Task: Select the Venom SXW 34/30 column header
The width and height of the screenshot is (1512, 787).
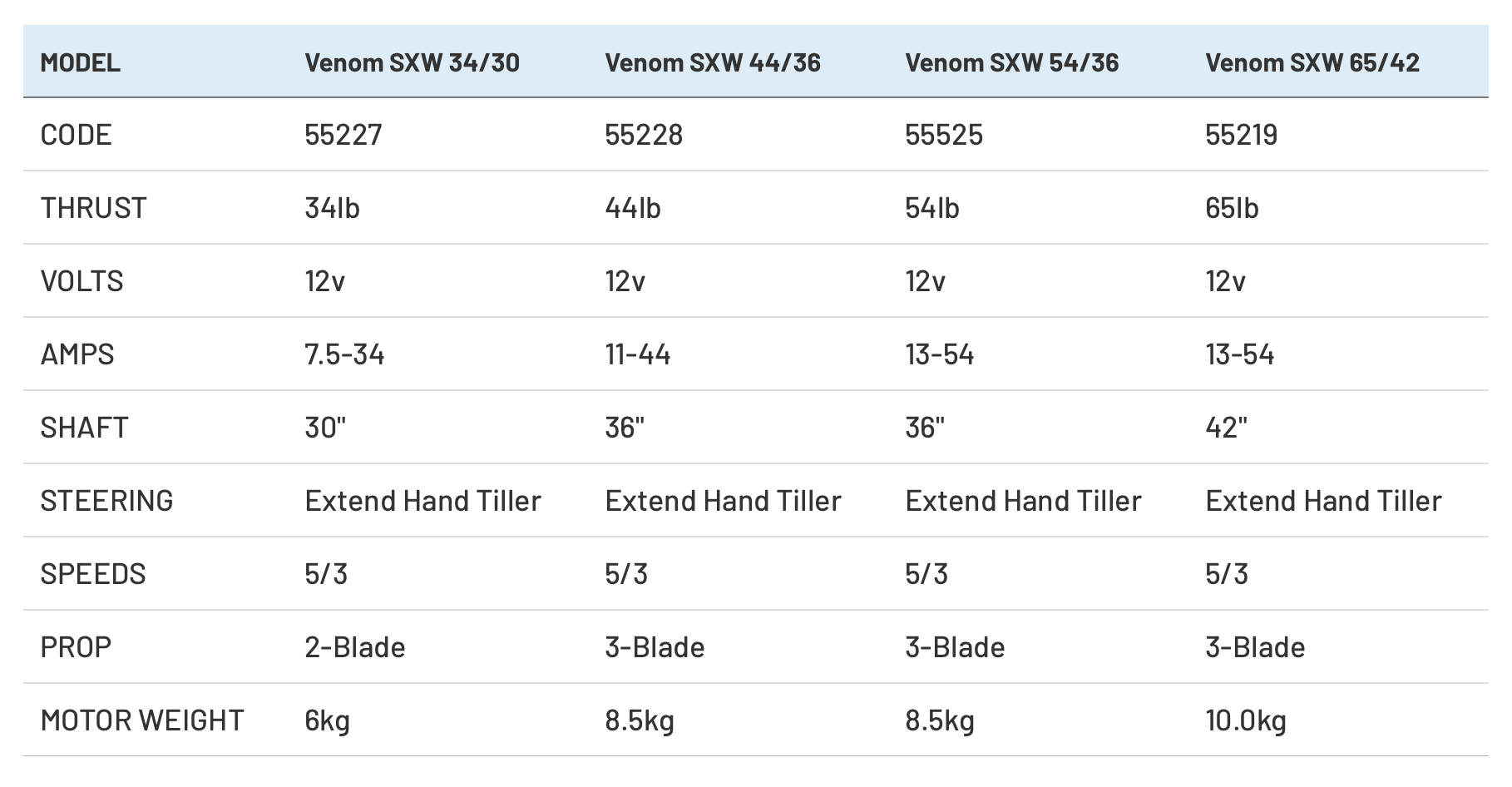Action: tap(412, 63)
